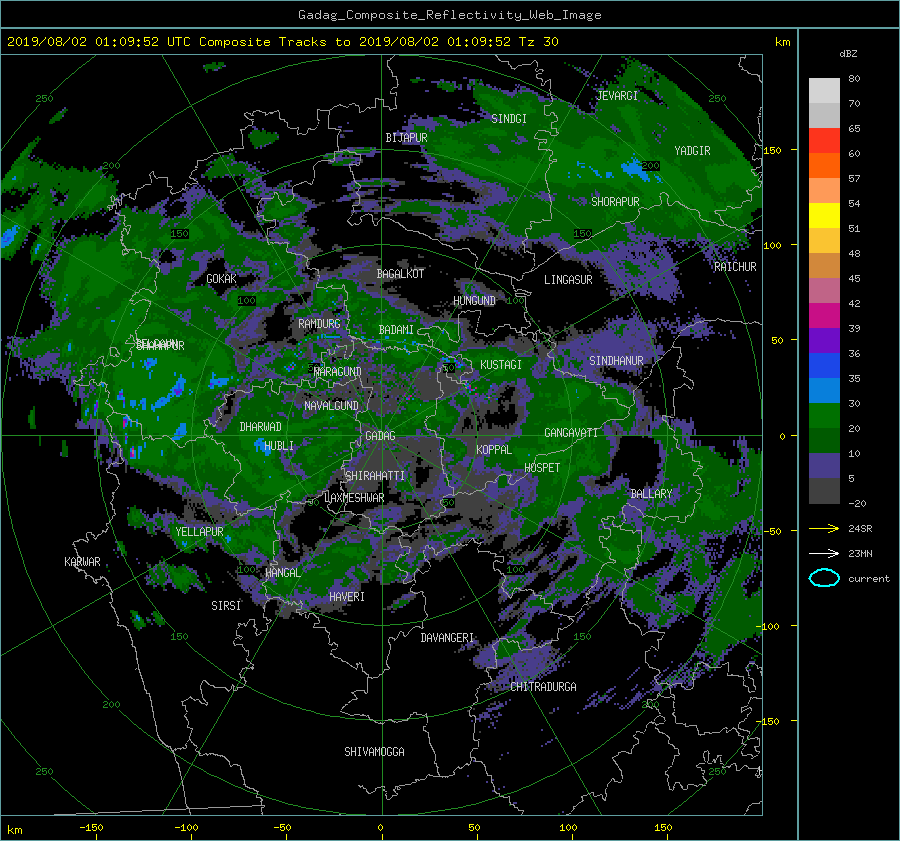Choose the dark gray bottom legend swatch
The image size is (900, 841).
pos(824,490)
